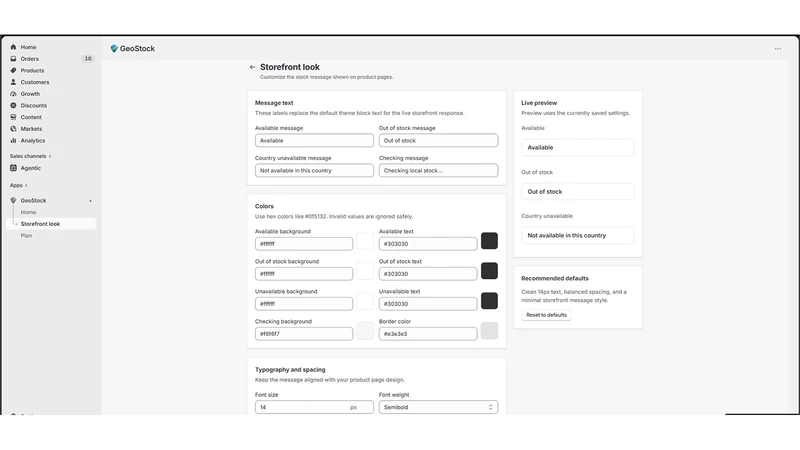
Task: Click the Markets globe icon
Action: 13,129
